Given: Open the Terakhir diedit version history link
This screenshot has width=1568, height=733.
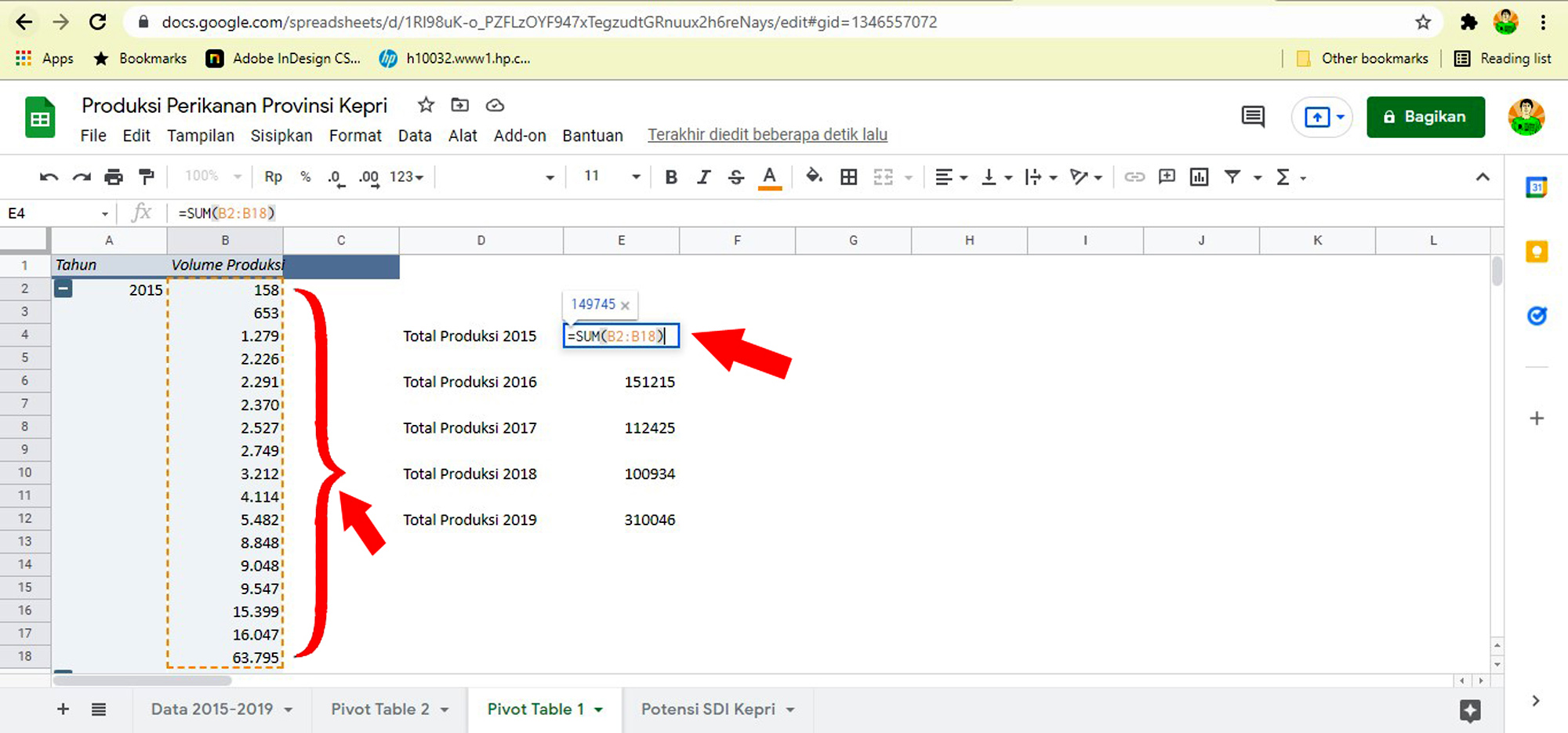Looking at the screenshot, I should (768, 135).
